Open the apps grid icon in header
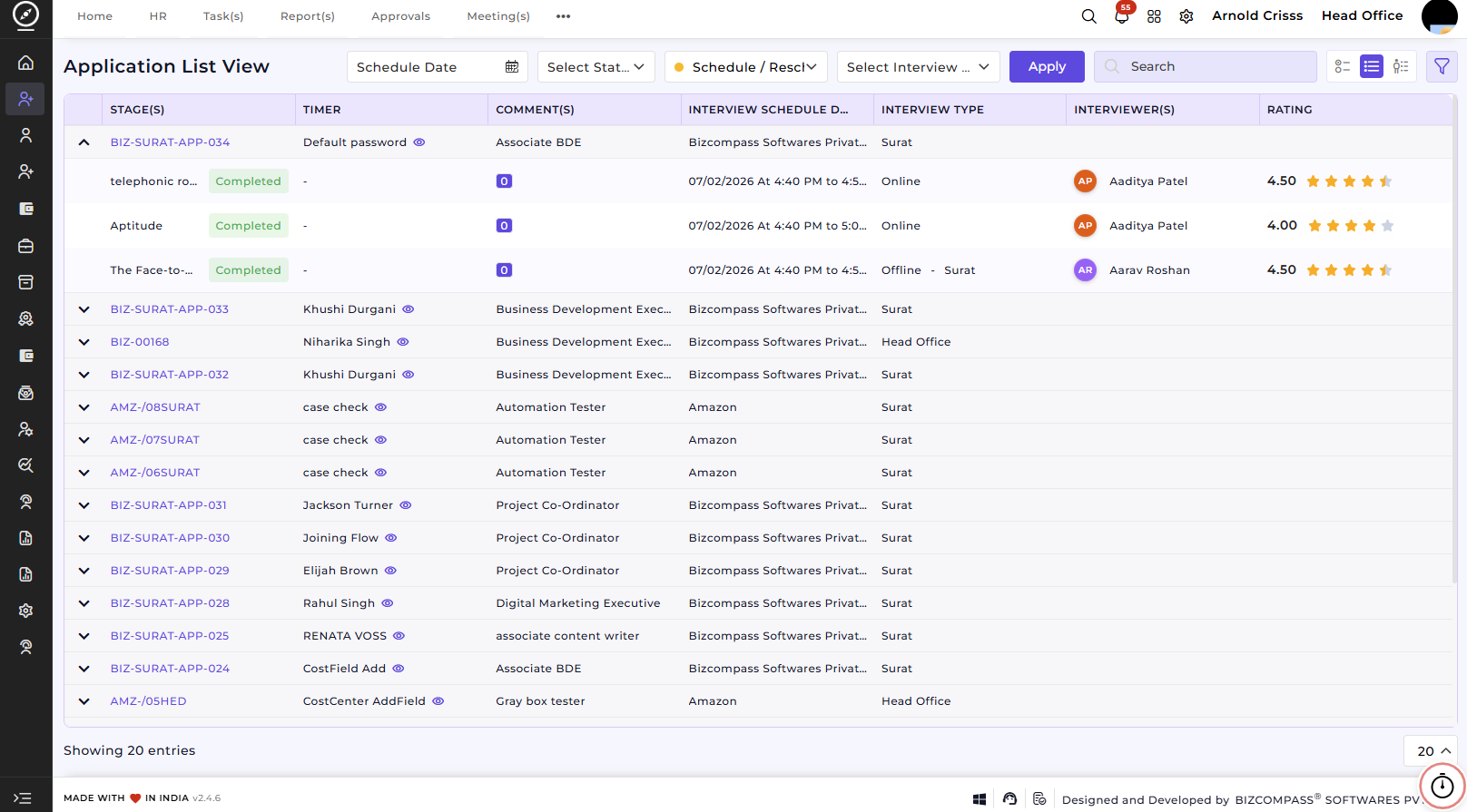The image size is (1467, 812). 1154,16
